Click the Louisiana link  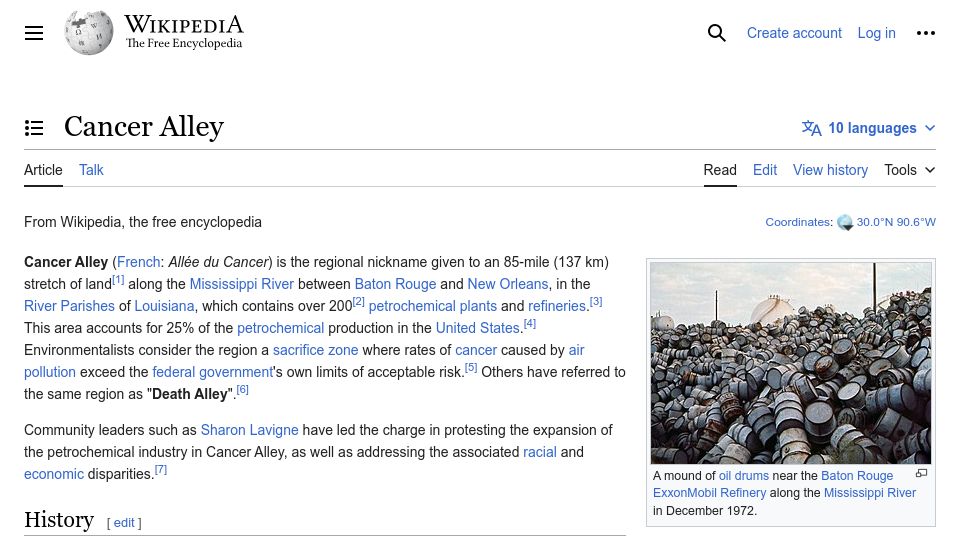pos(164,306)
